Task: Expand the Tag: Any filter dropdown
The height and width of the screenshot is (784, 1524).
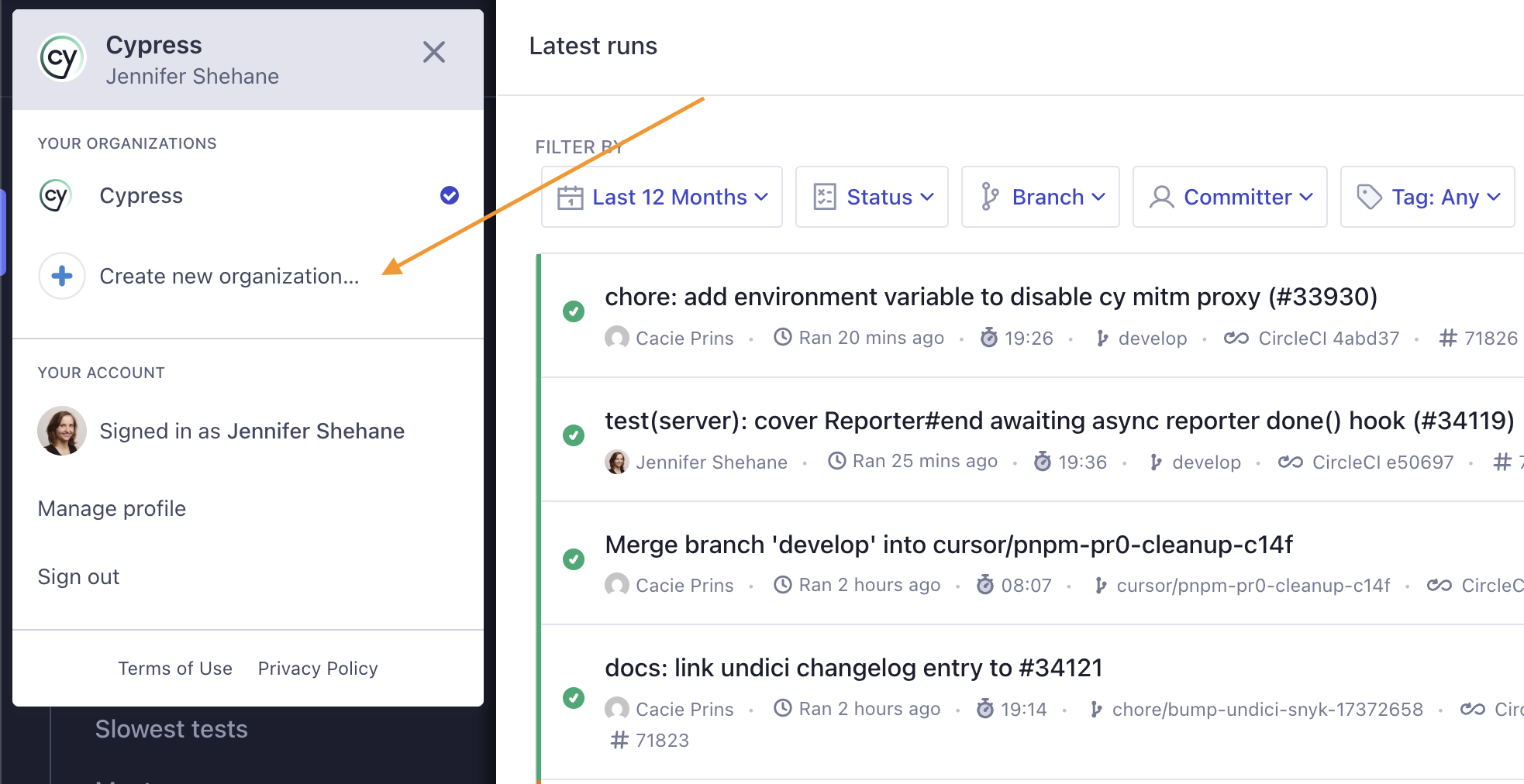Action: click(1428, 197)
